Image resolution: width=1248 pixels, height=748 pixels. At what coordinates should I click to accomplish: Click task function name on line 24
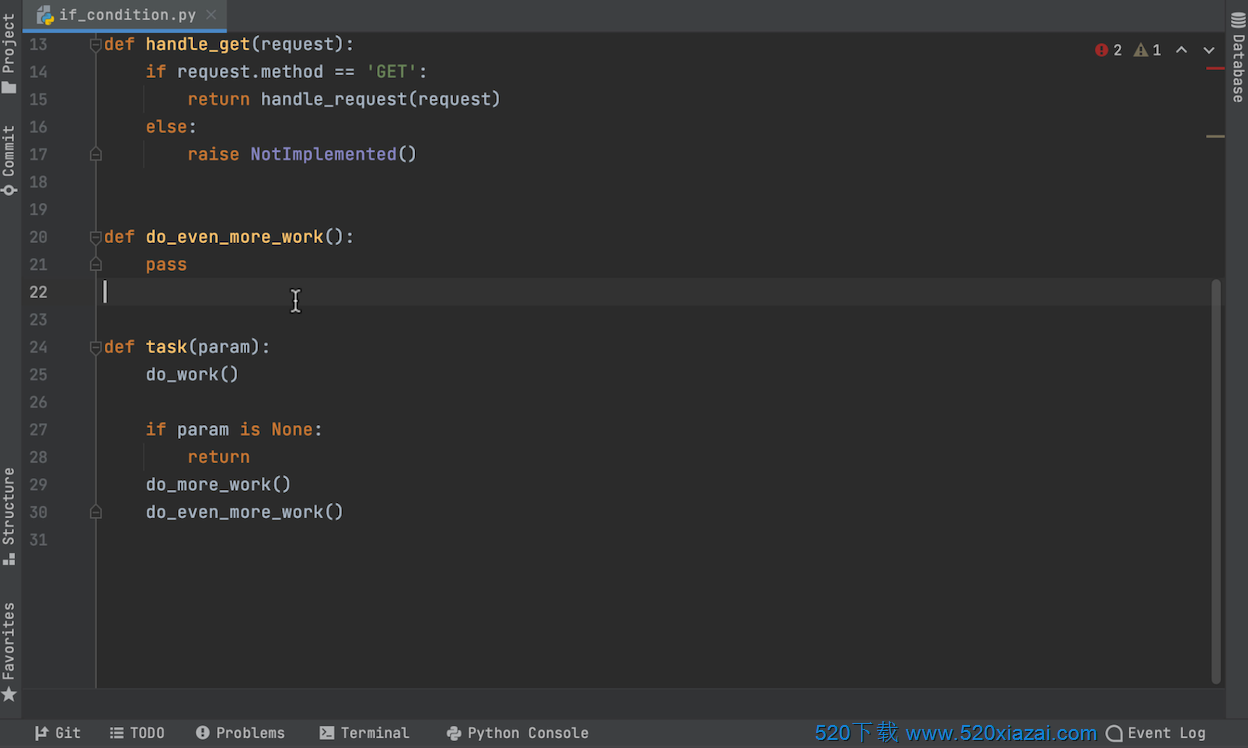click(x=166, y=347)
